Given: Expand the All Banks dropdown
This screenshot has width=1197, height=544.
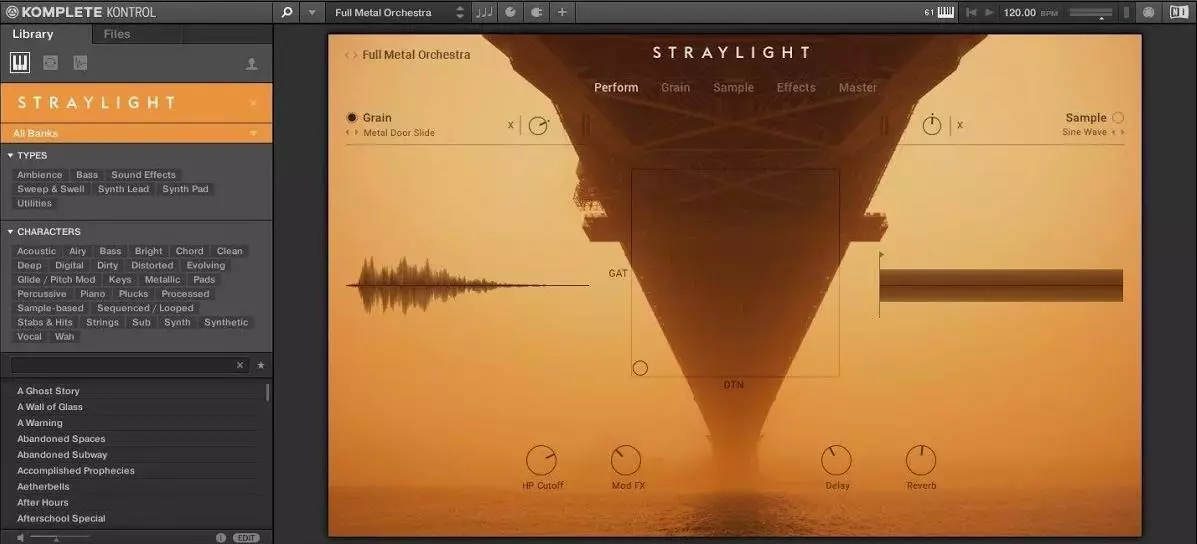Looking at the screenshot, I should pyautogui.click(x=253, y=133).
